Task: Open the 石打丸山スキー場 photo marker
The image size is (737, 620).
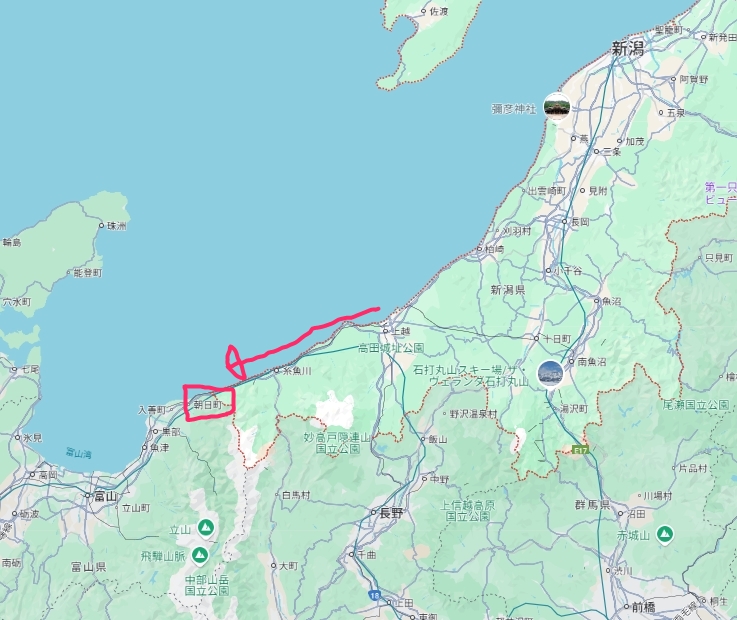Action: coord(550,374)
